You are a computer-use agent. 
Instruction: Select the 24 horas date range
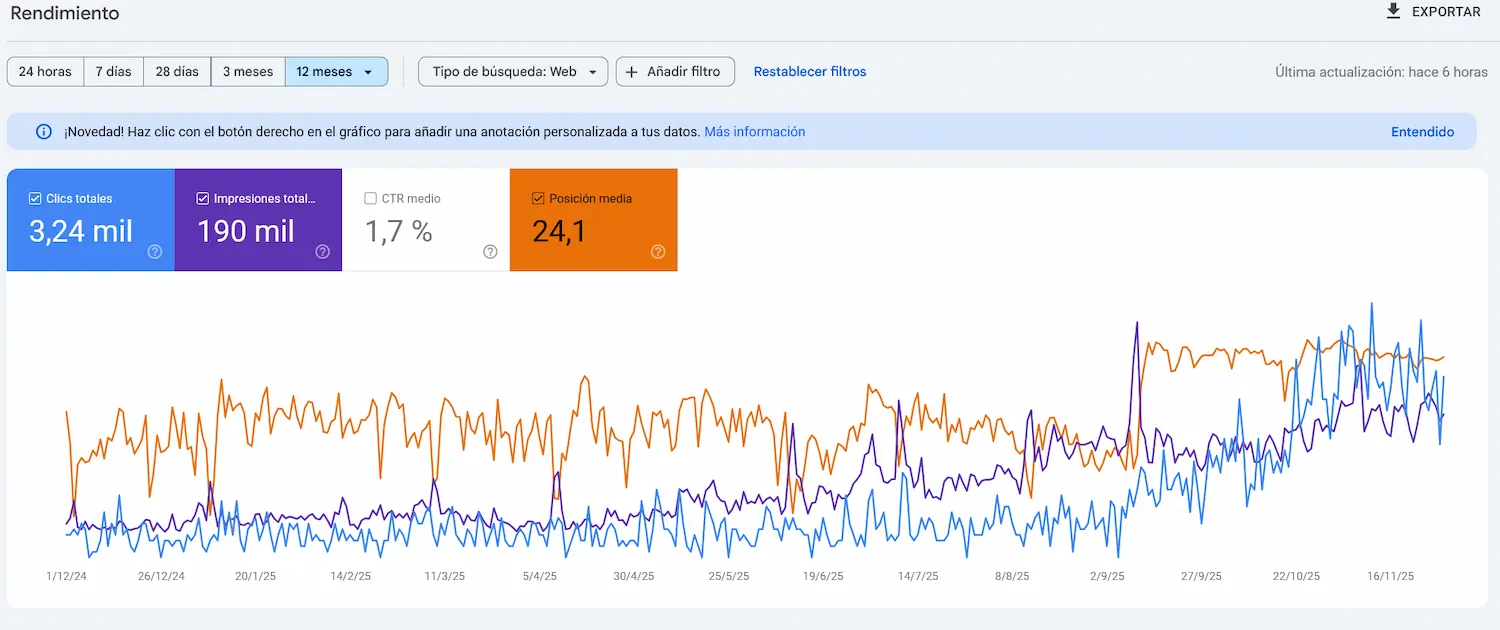[45, 72]
